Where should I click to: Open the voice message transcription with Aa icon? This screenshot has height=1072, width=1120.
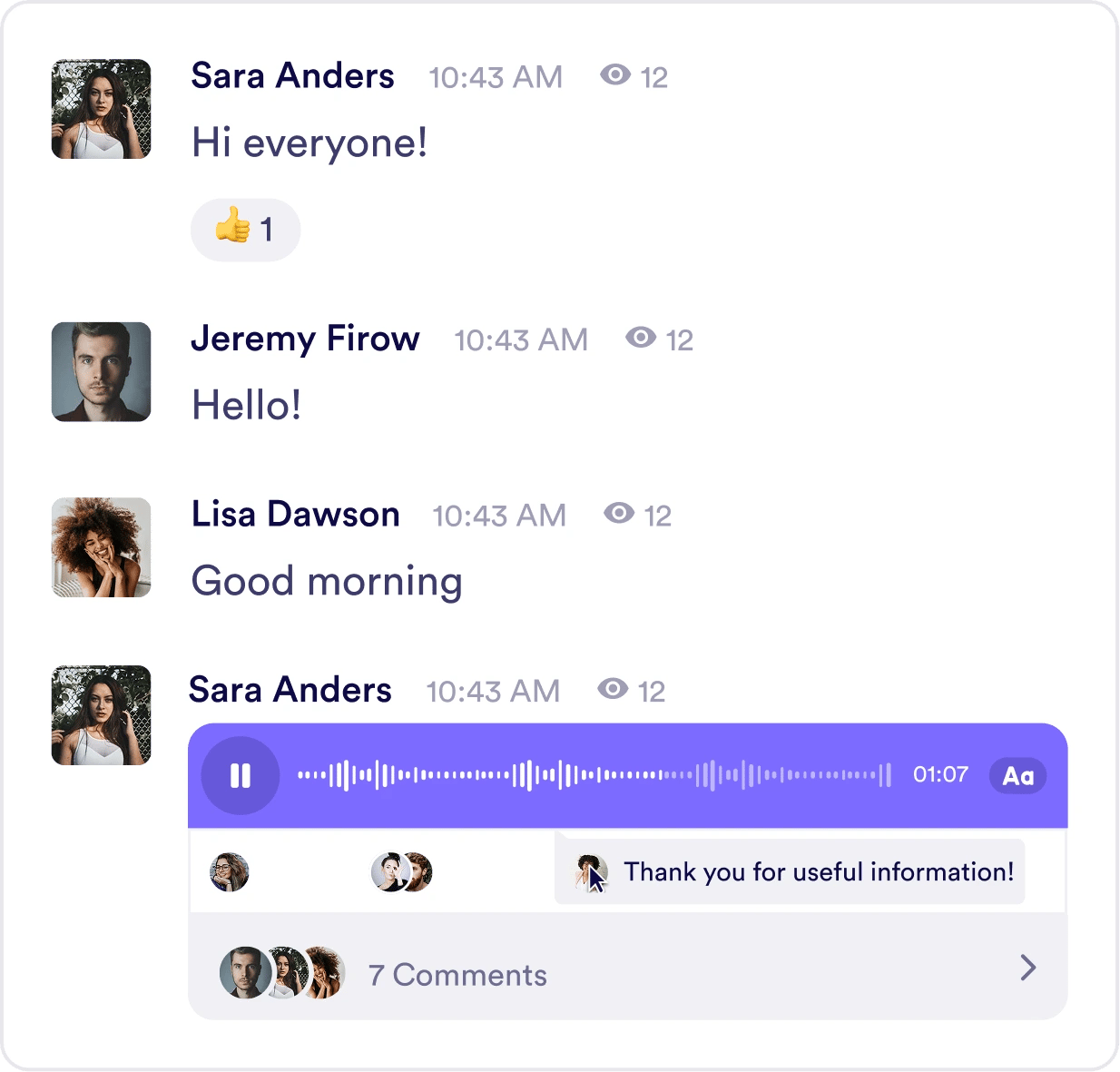pyautogui.click(x=1017, y=776)
